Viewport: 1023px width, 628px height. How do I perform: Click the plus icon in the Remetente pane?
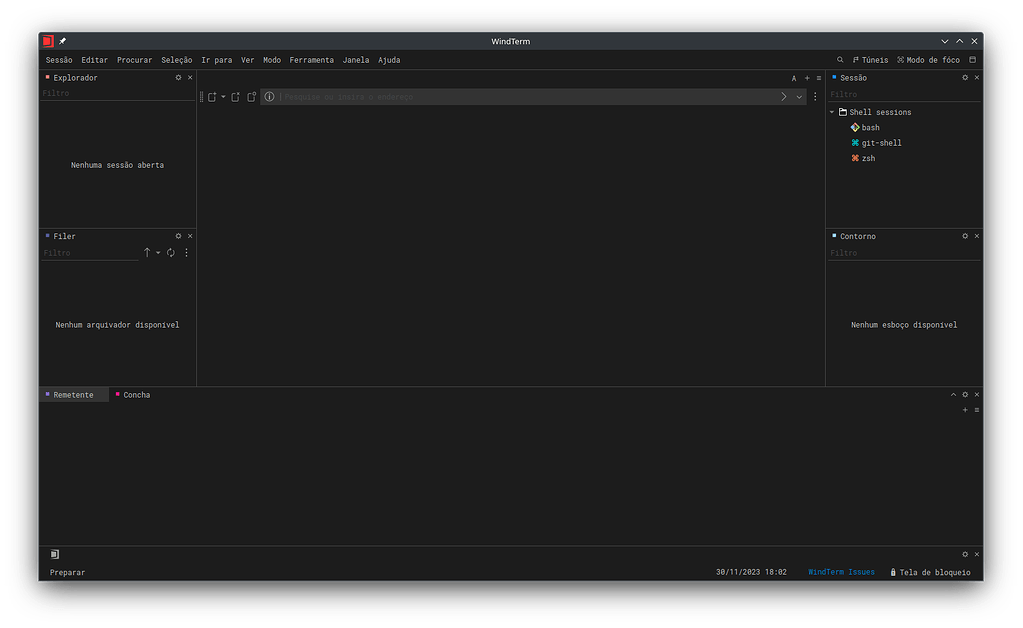[x=965, y=410]
